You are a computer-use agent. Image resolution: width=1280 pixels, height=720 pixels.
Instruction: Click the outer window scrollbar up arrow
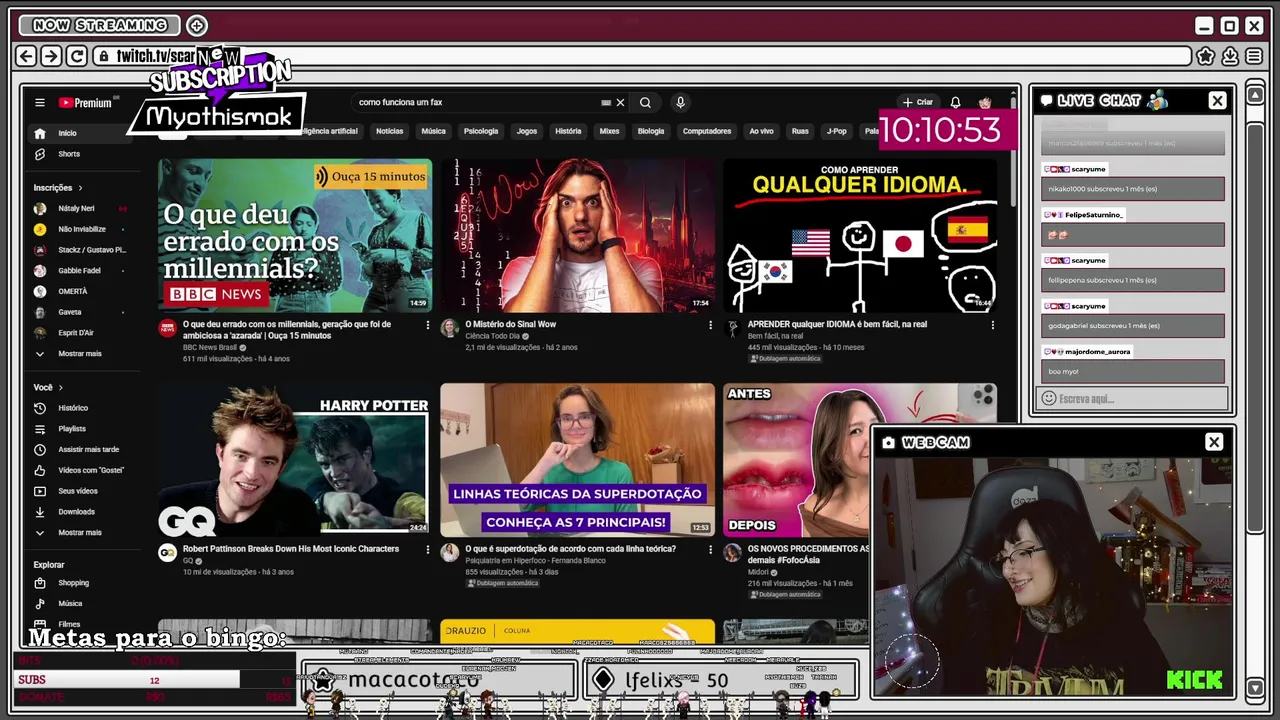click(x=1255, y=95)
